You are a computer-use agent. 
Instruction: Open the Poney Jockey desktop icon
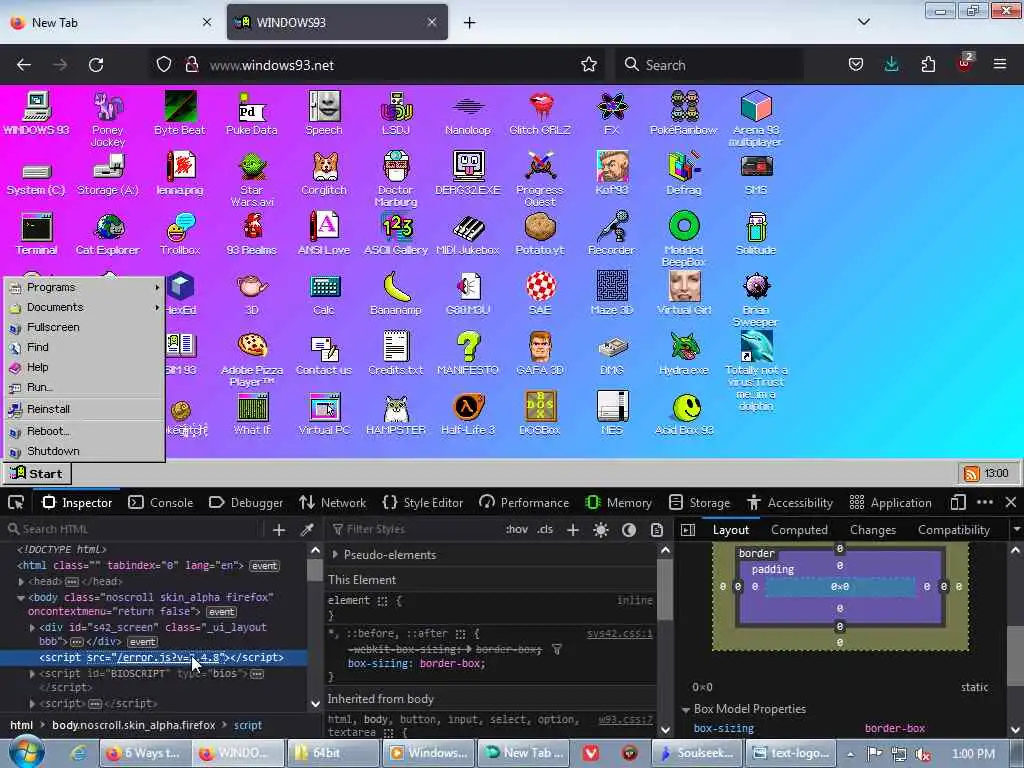108,118
